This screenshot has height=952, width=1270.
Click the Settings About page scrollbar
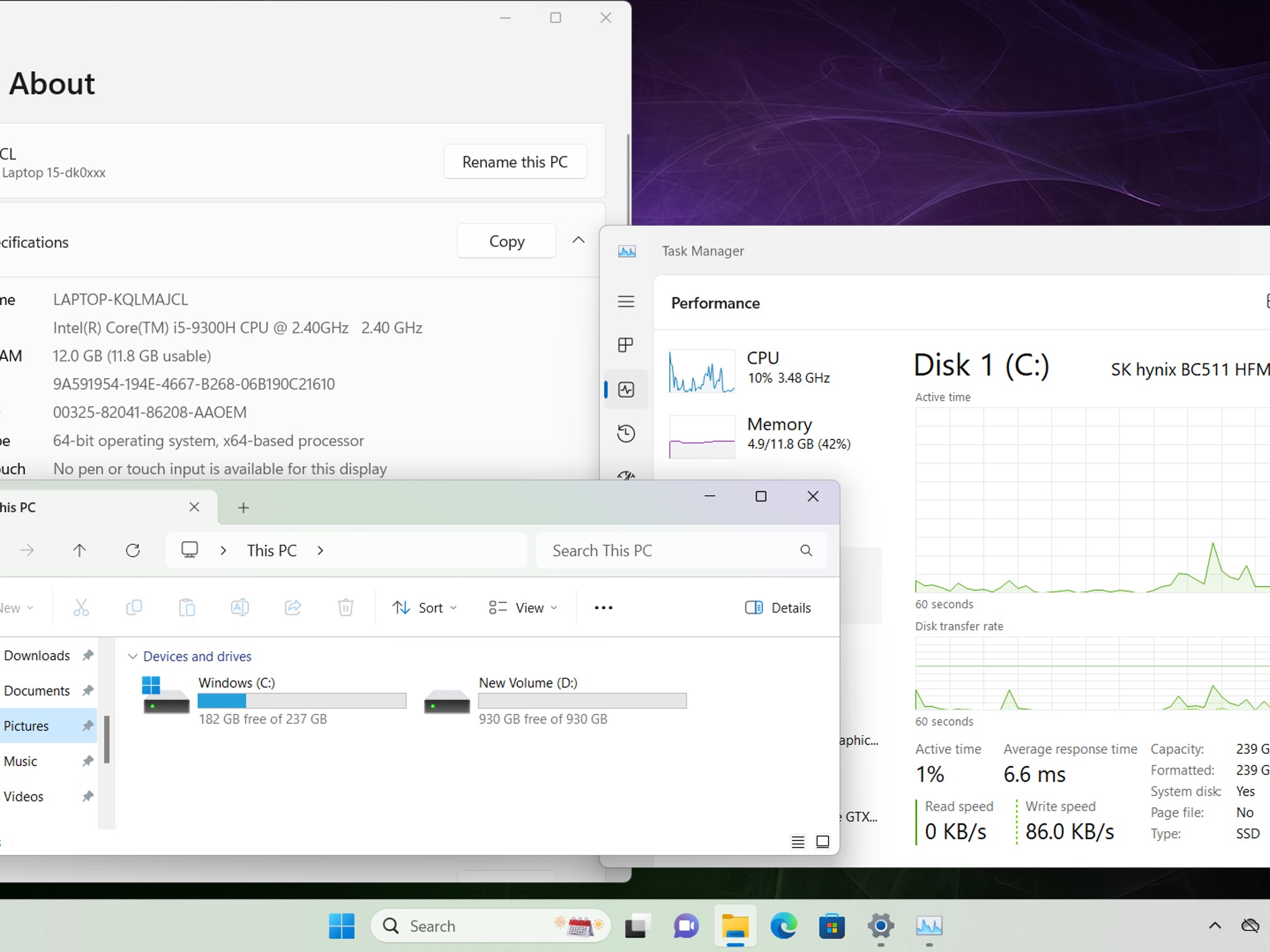pos(628,180)
